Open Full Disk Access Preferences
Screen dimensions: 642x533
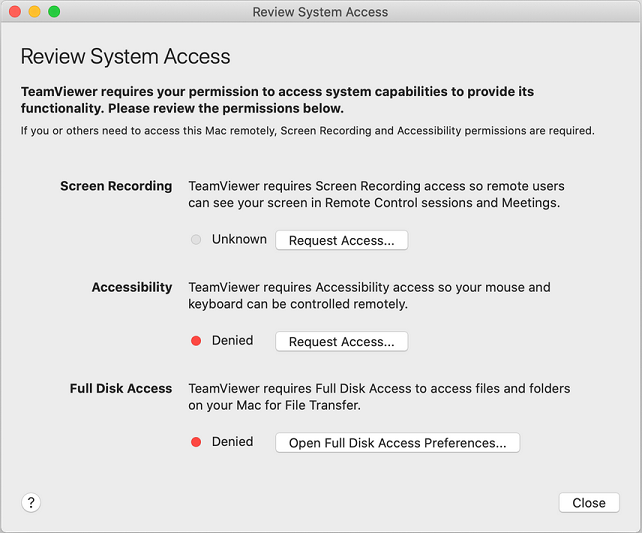pyautogui.click(x=397, y=442)
